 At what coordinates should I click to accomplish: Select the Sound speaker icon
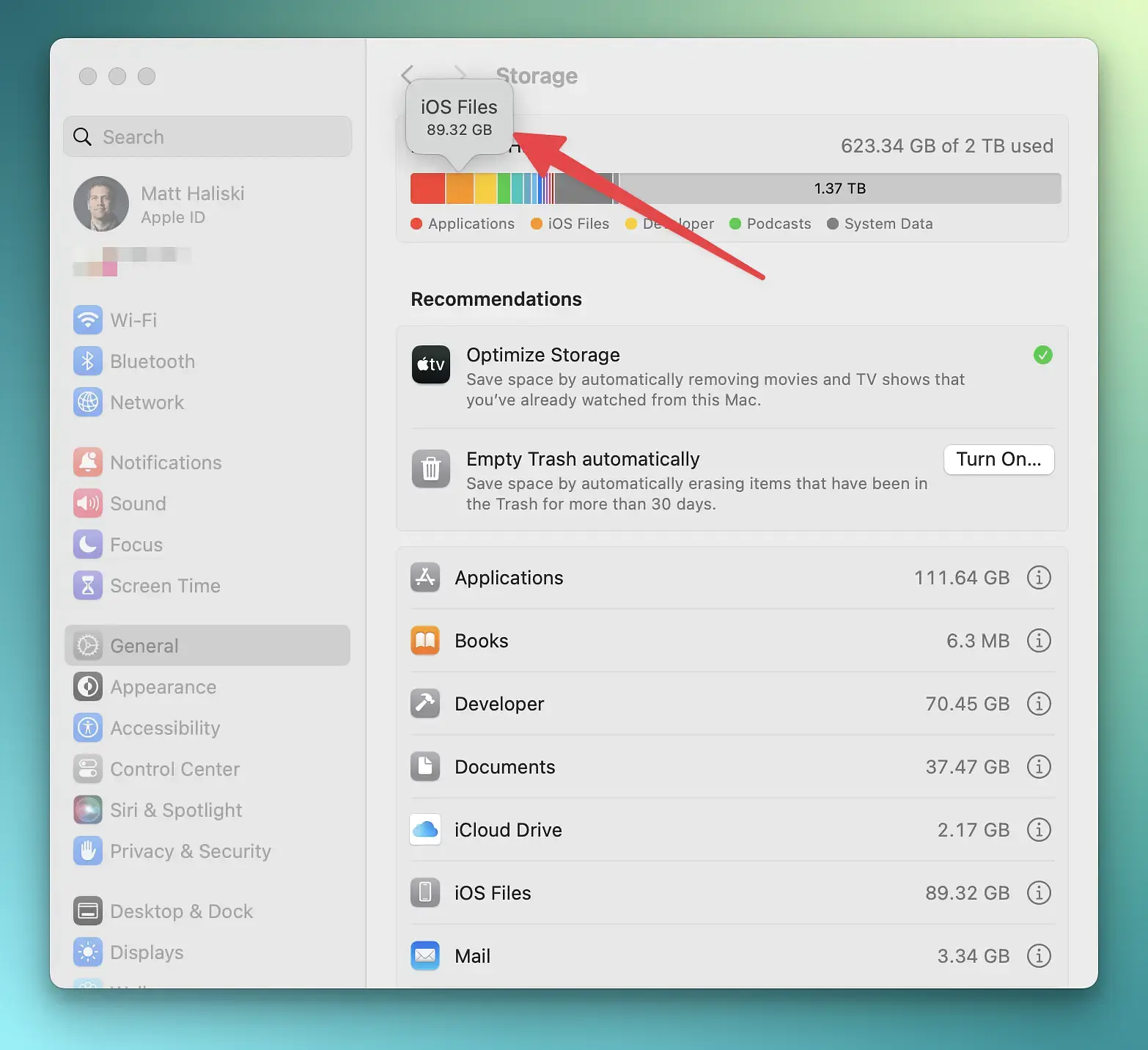[x=88, y=503]
